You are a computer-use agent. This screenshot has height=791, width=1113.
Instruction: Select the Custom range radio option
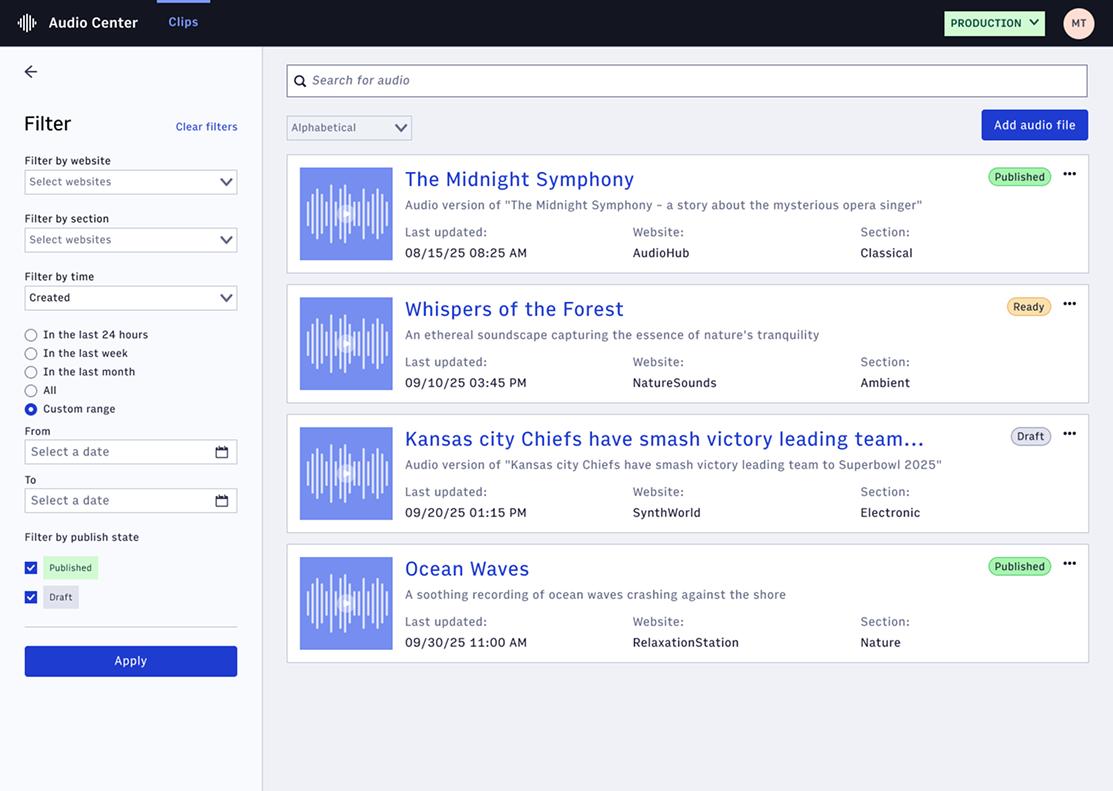(x=31, y=409)
